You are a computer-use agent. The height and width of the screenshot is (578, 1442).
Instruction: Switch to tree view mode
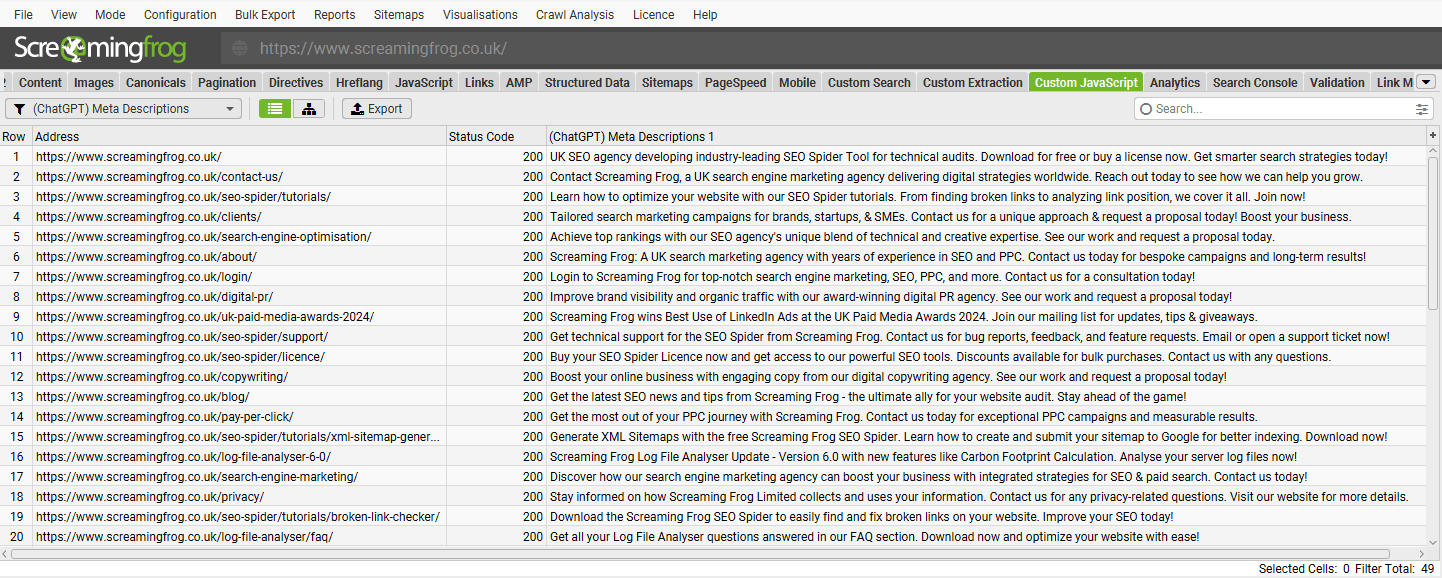tap(309, 109)
